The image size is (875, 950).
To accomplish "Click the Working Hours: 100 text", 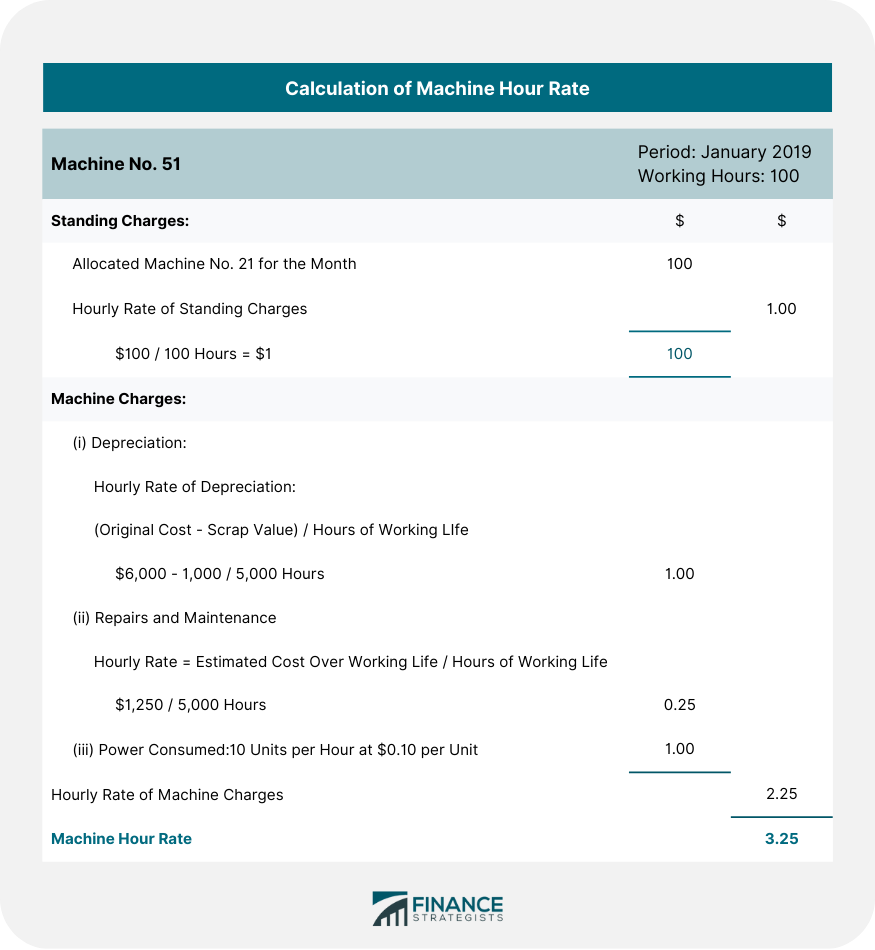I will pos(718,176).
